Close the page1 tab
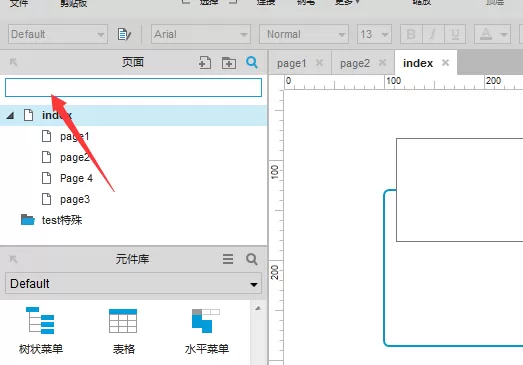 (x=319, y=62)
